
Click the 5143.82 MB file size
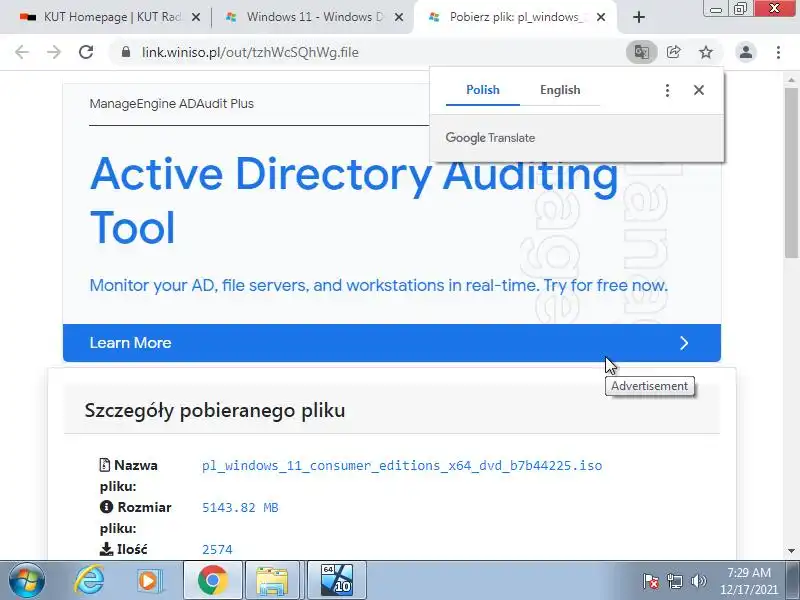[240, 508]
